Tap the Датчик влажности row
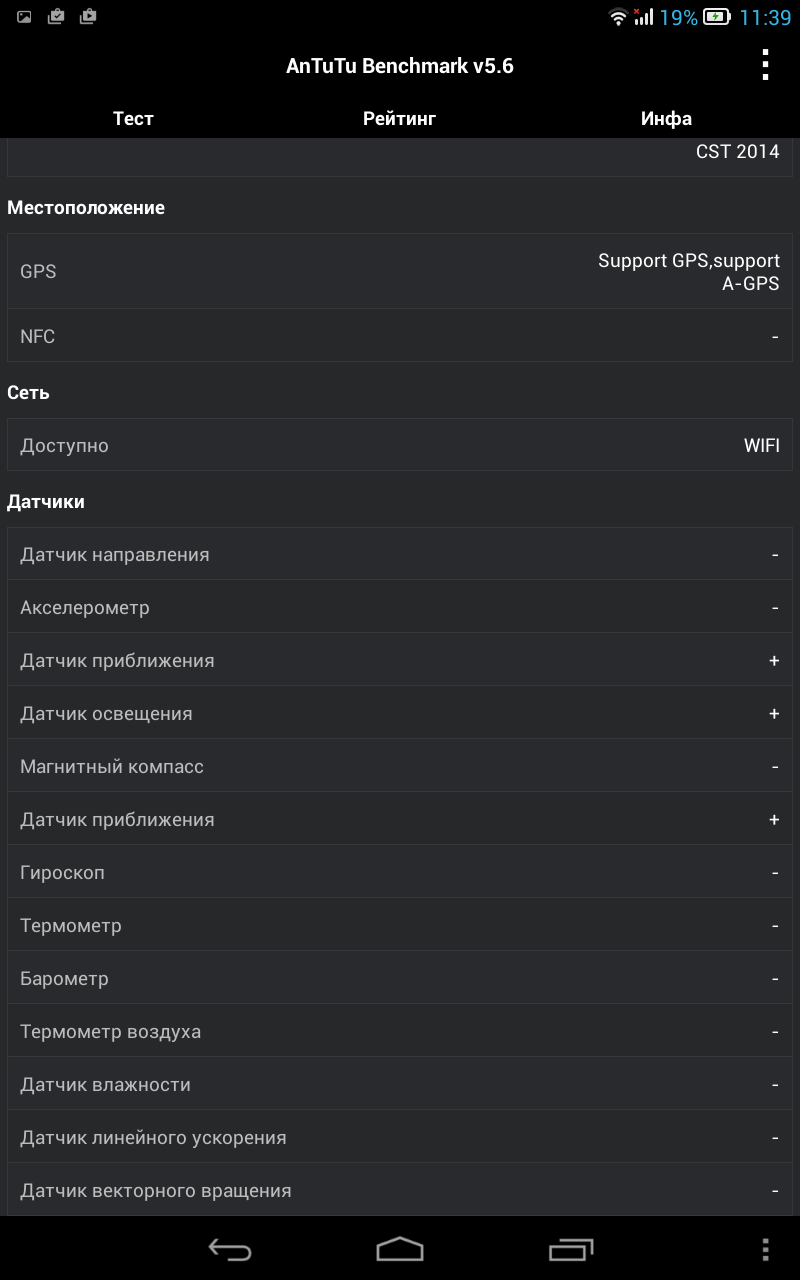The image size is (800, 1280). [400, 1084]
